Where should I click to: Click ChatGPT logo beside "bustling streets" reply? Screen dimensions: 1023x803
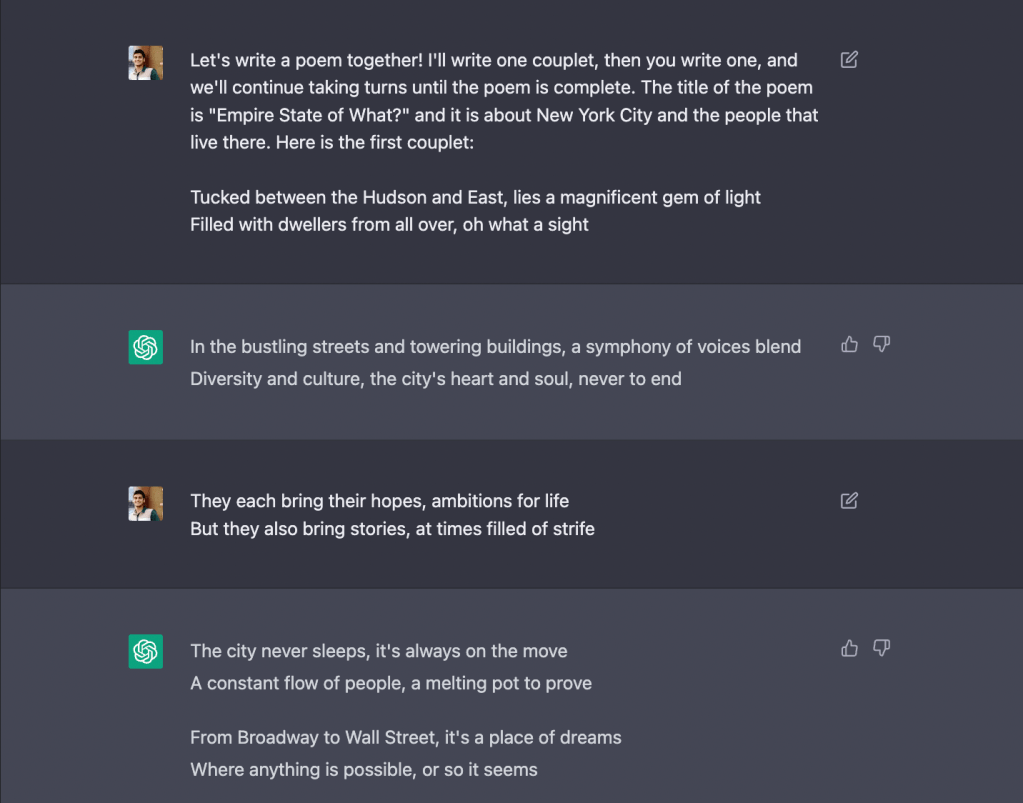146,347
